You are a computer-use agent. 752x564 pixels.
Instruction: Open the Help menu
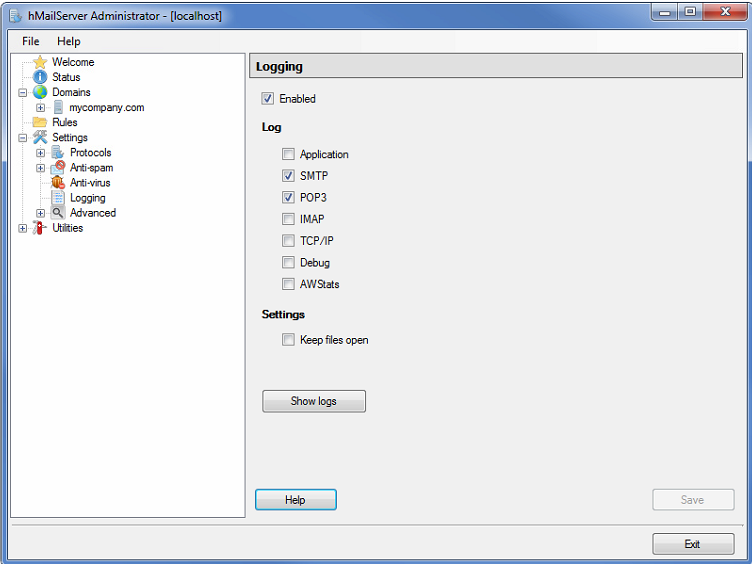coord(69,42)
